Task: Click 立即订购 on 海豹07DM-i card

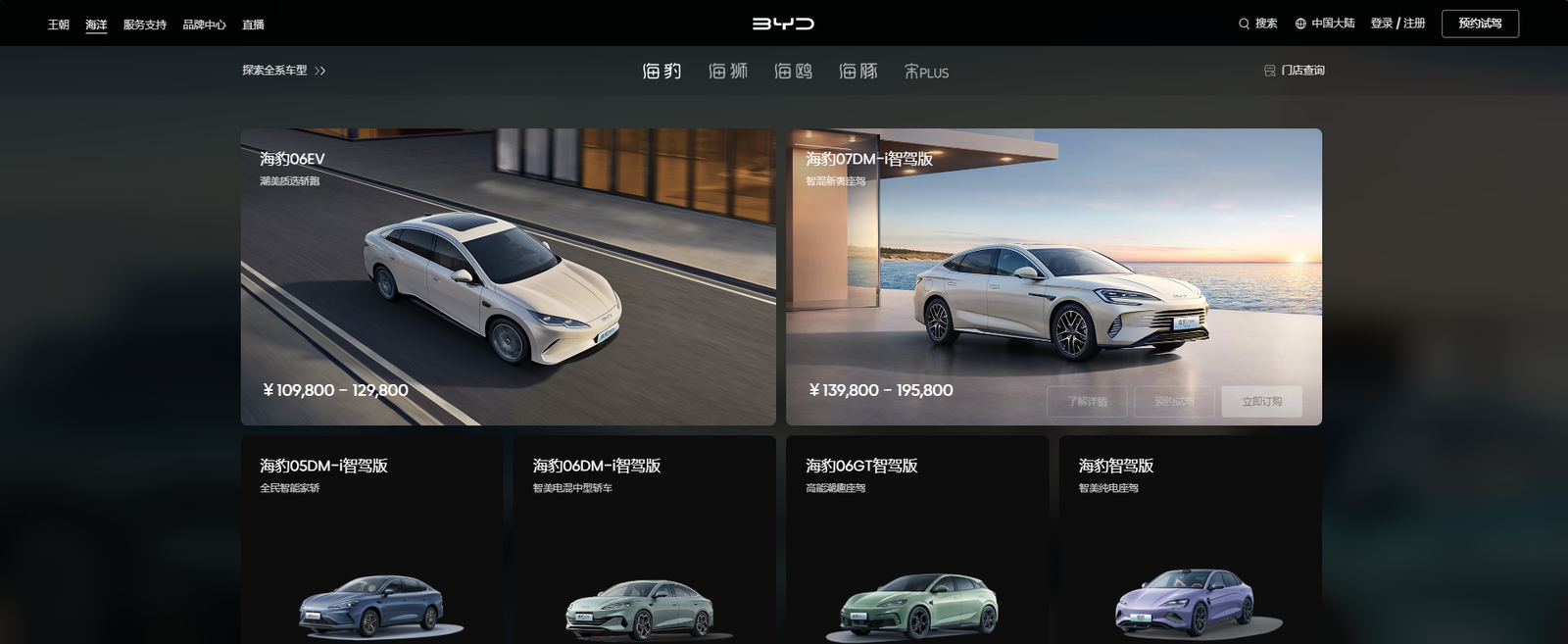Action: 1261,401
